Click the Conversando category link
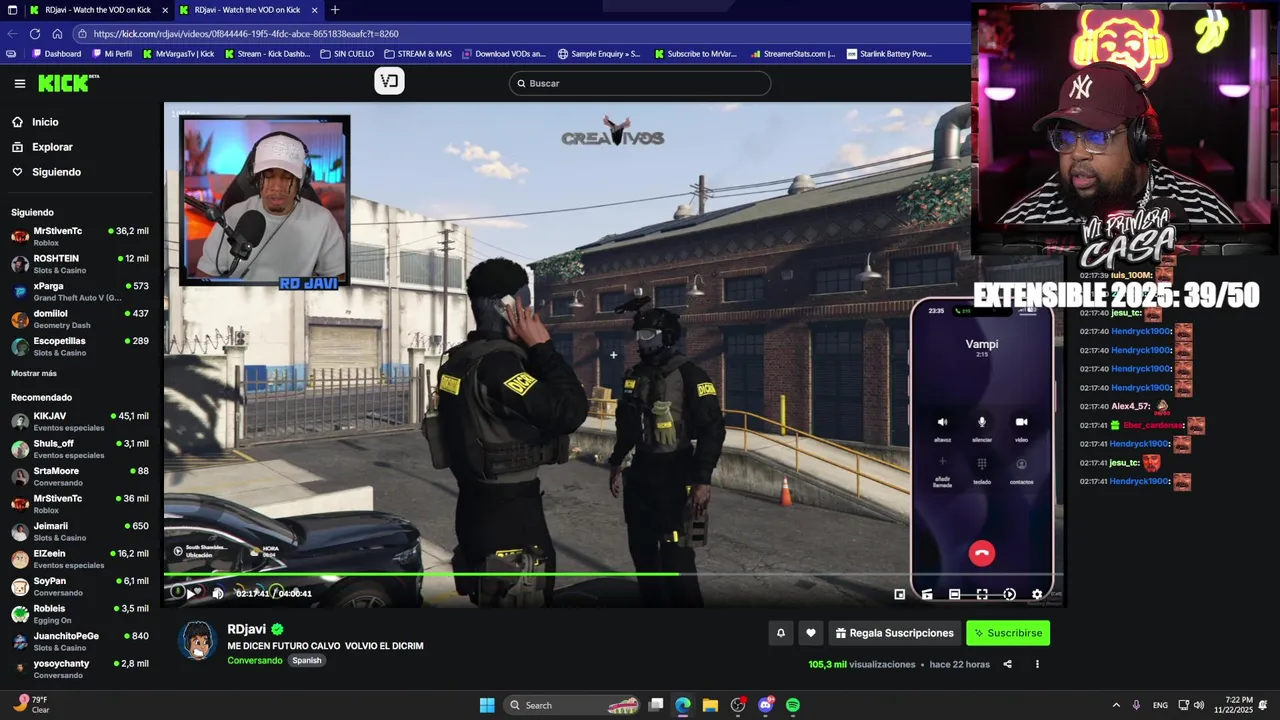 click(x=255, y=660)
